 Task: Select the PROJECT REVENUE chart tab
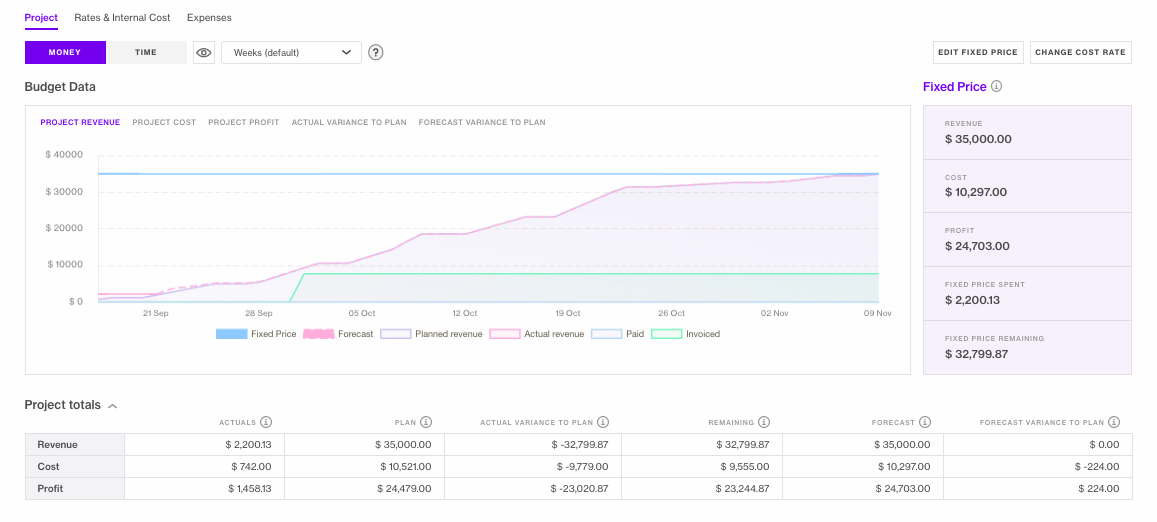[80, 123]
